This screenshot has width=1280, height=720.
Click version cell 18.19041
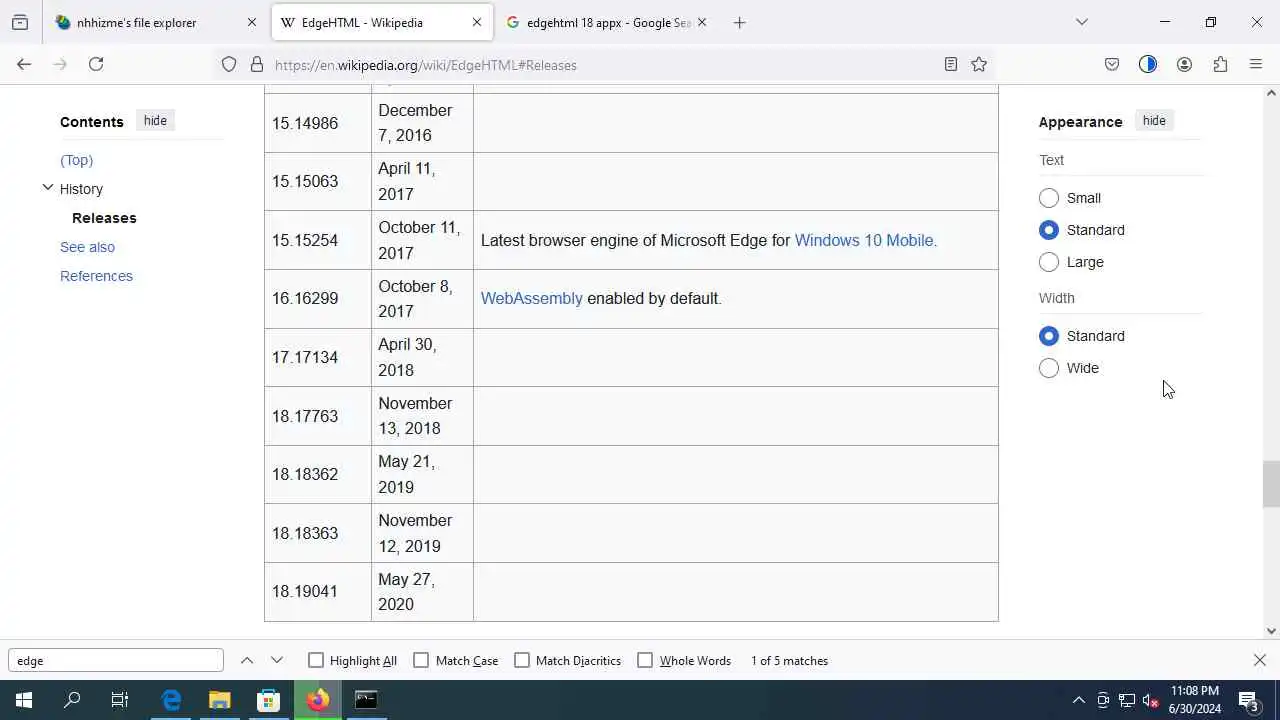(318, 591)
